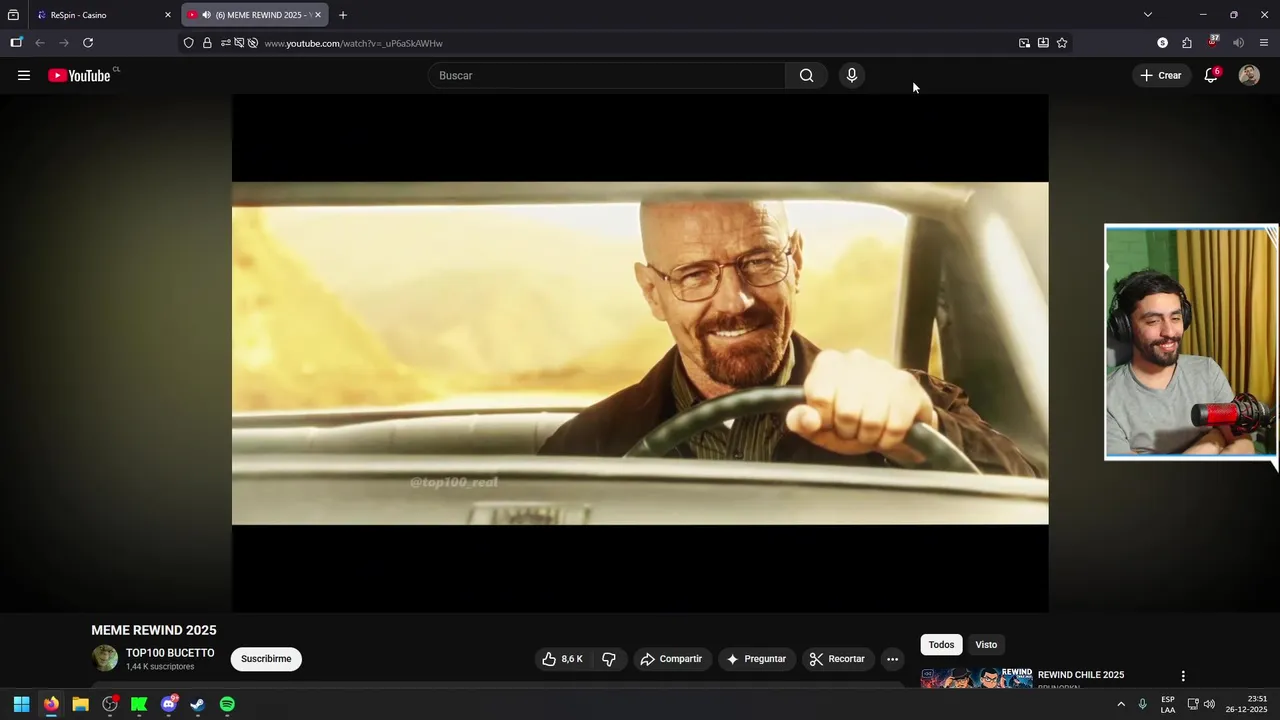Screen dimensions: 1280x720
Task: Click the REWIND CHILE 2025 title
Action: [x=1081, y=675]
